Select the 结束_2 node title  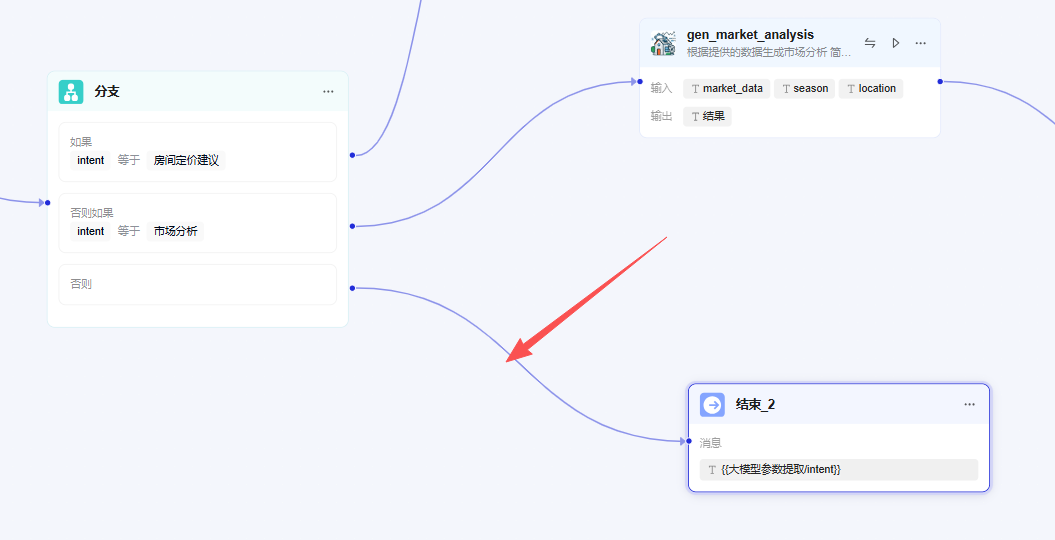tap(755, 405)
